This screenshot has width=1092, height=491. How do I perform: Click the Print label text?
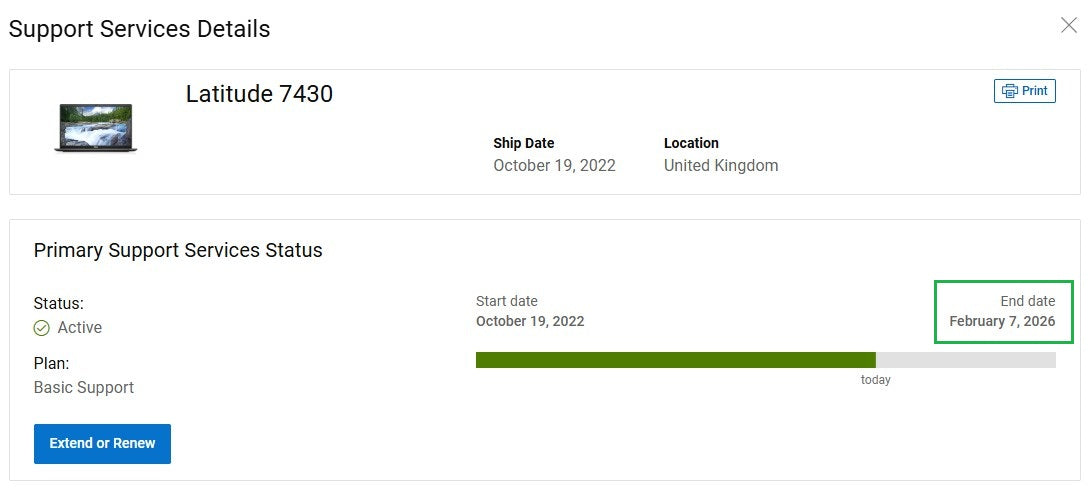tap(1035, 91)
